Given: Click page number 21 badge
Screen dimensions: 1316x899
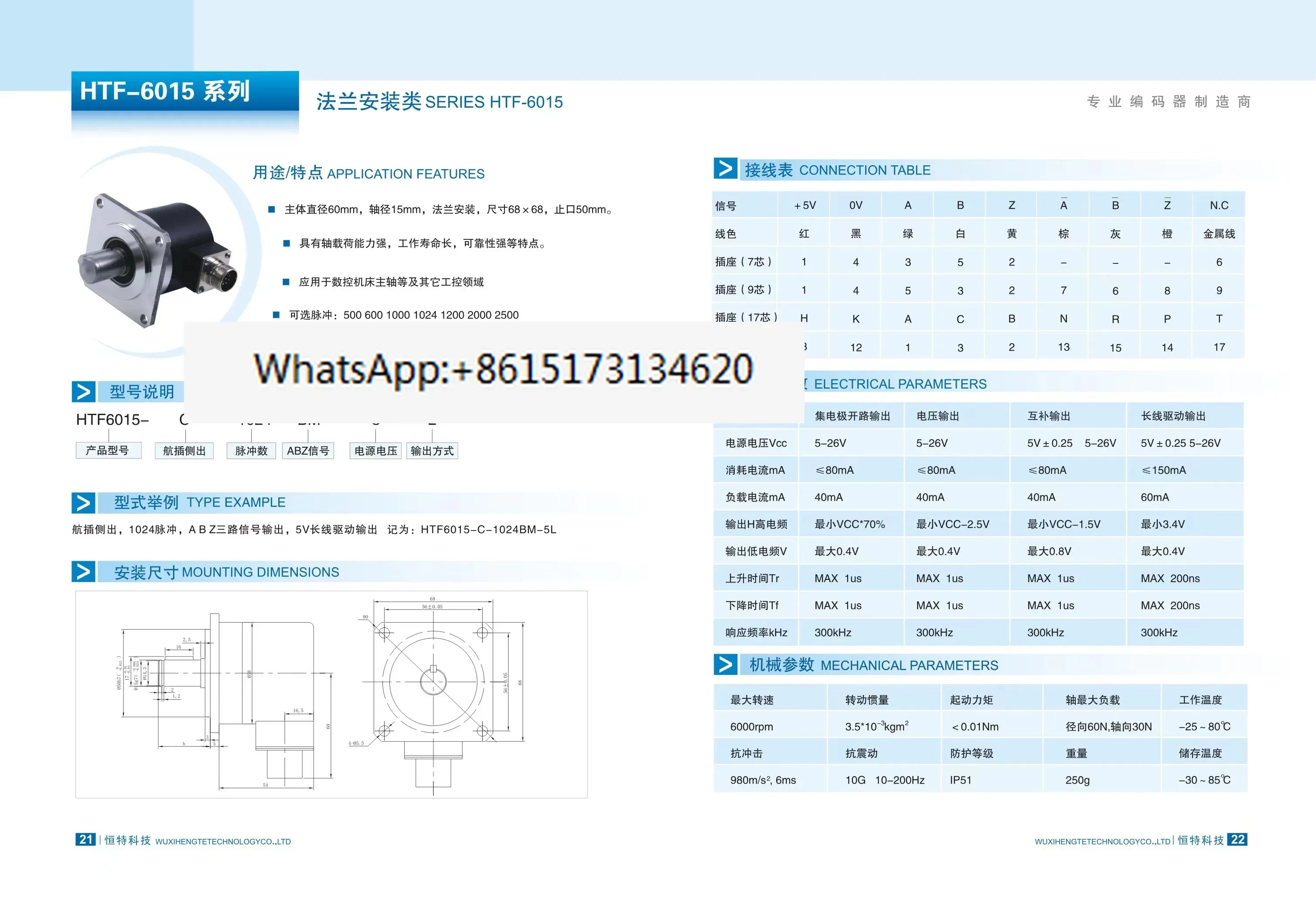Looking at the screenshot, I should pyautogui.click(x=85, y=839).
